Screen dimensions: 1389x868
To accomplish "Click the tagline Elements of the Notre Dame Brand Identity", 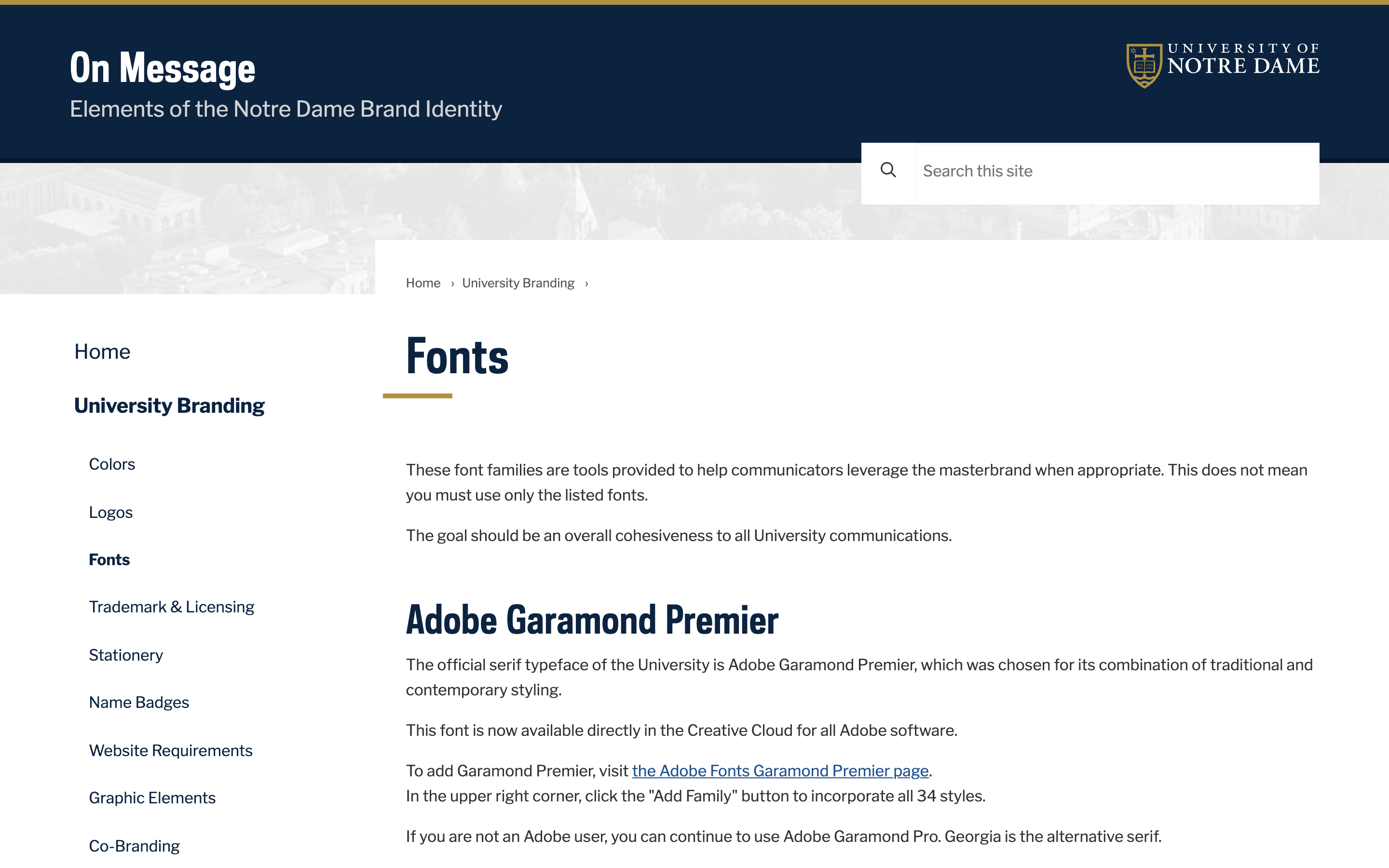I will 286,109.
